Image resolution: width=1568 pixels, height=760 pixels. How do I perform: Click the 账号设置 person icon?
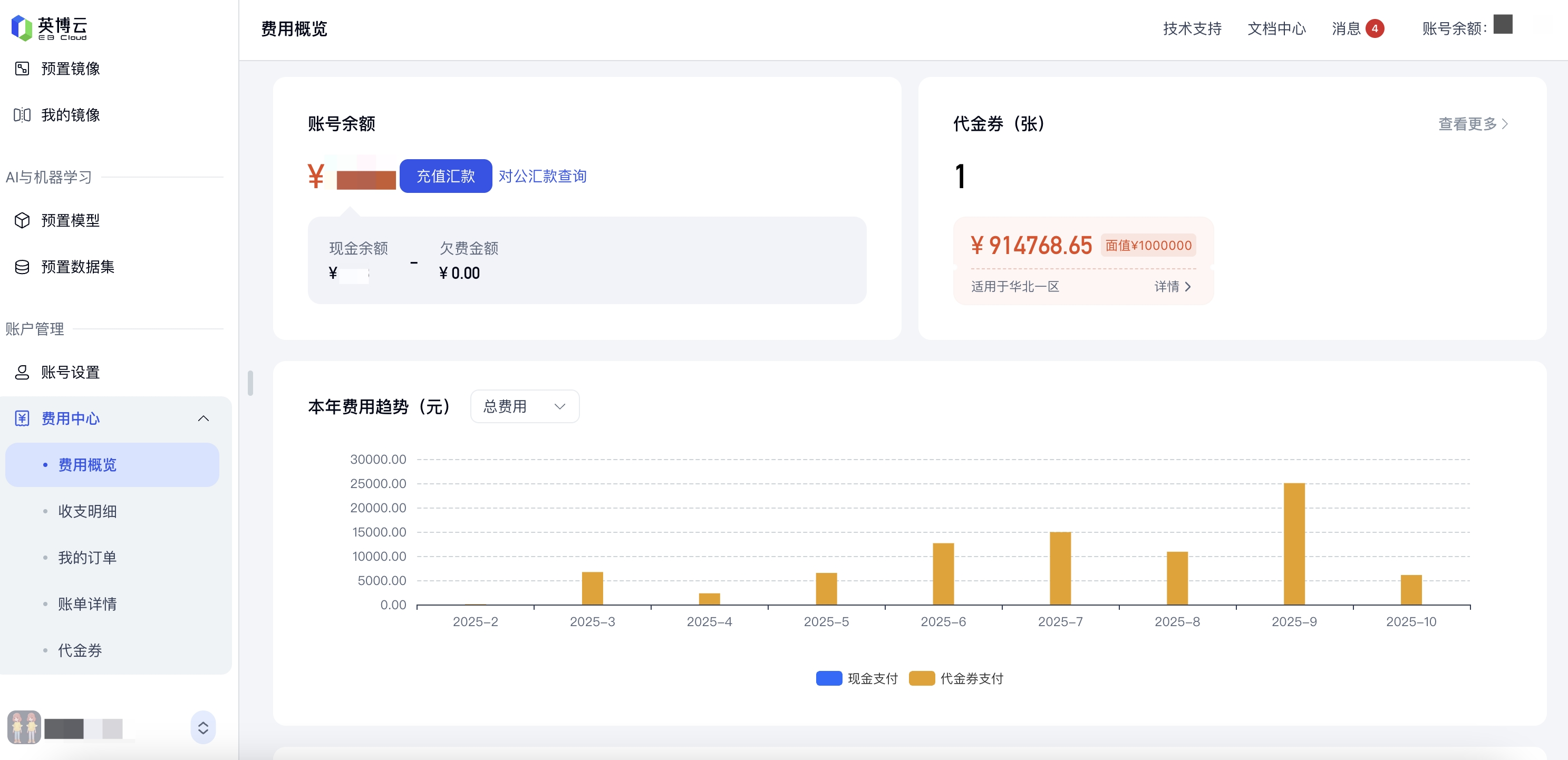coord(22,373)
